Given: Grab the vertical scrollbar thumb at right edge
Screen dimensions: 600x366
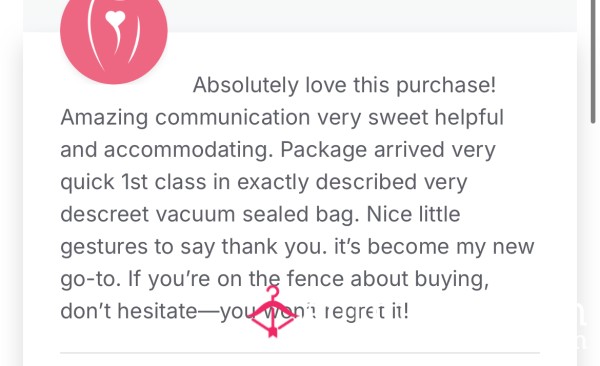Looking at the screenshot, I should 593,61.
